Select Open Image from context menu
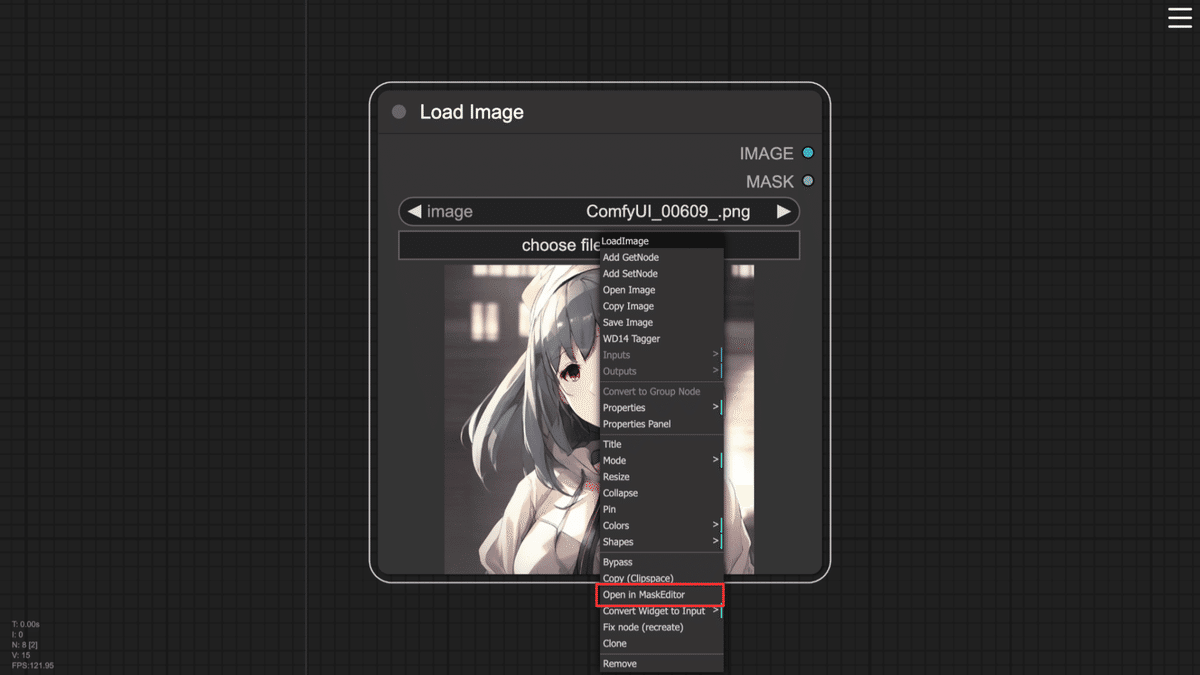This screenshot has width=1200, height=675. [x=661, y=290]
